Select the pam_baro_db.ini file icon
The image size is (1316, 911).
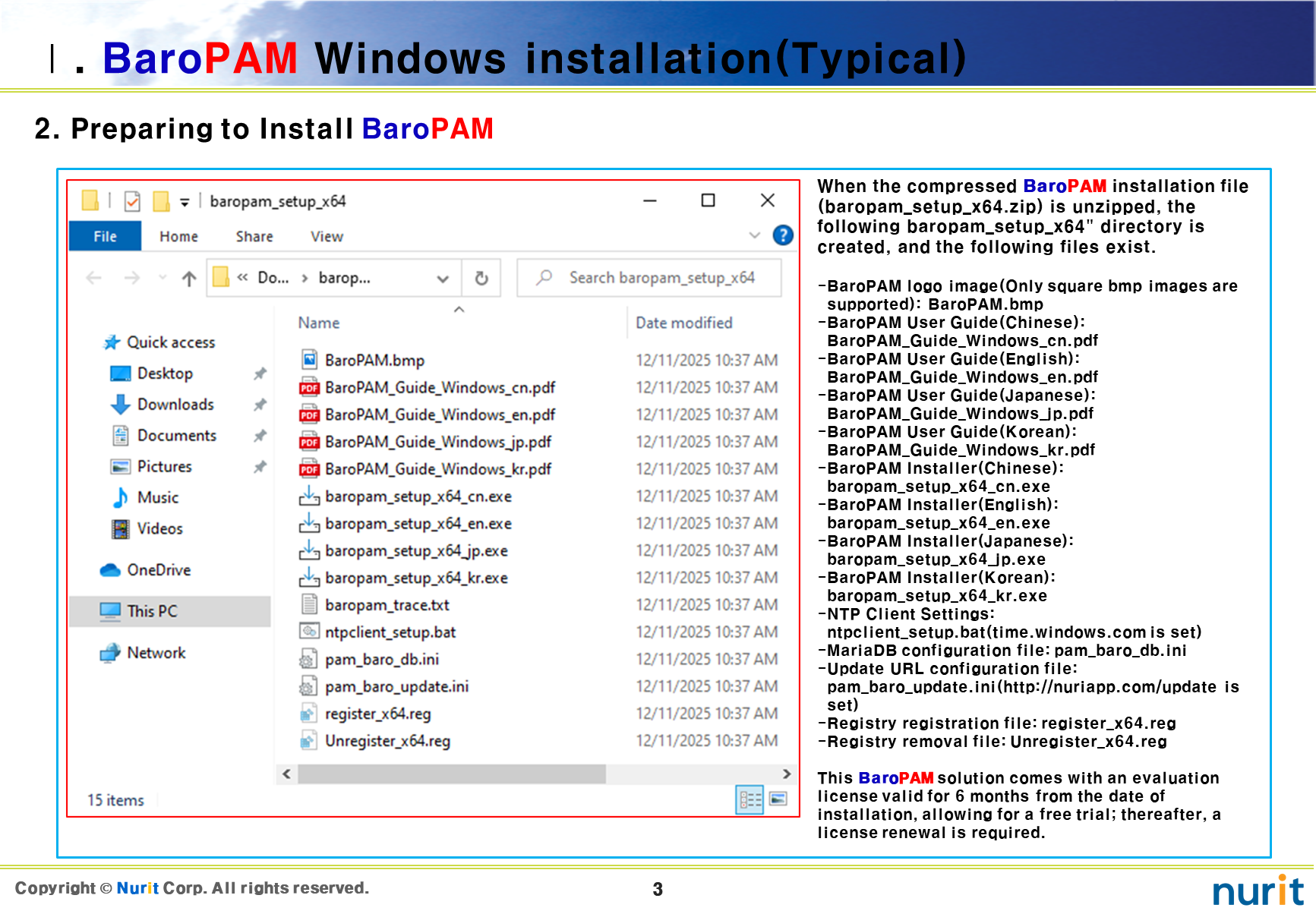coord(309,660)
